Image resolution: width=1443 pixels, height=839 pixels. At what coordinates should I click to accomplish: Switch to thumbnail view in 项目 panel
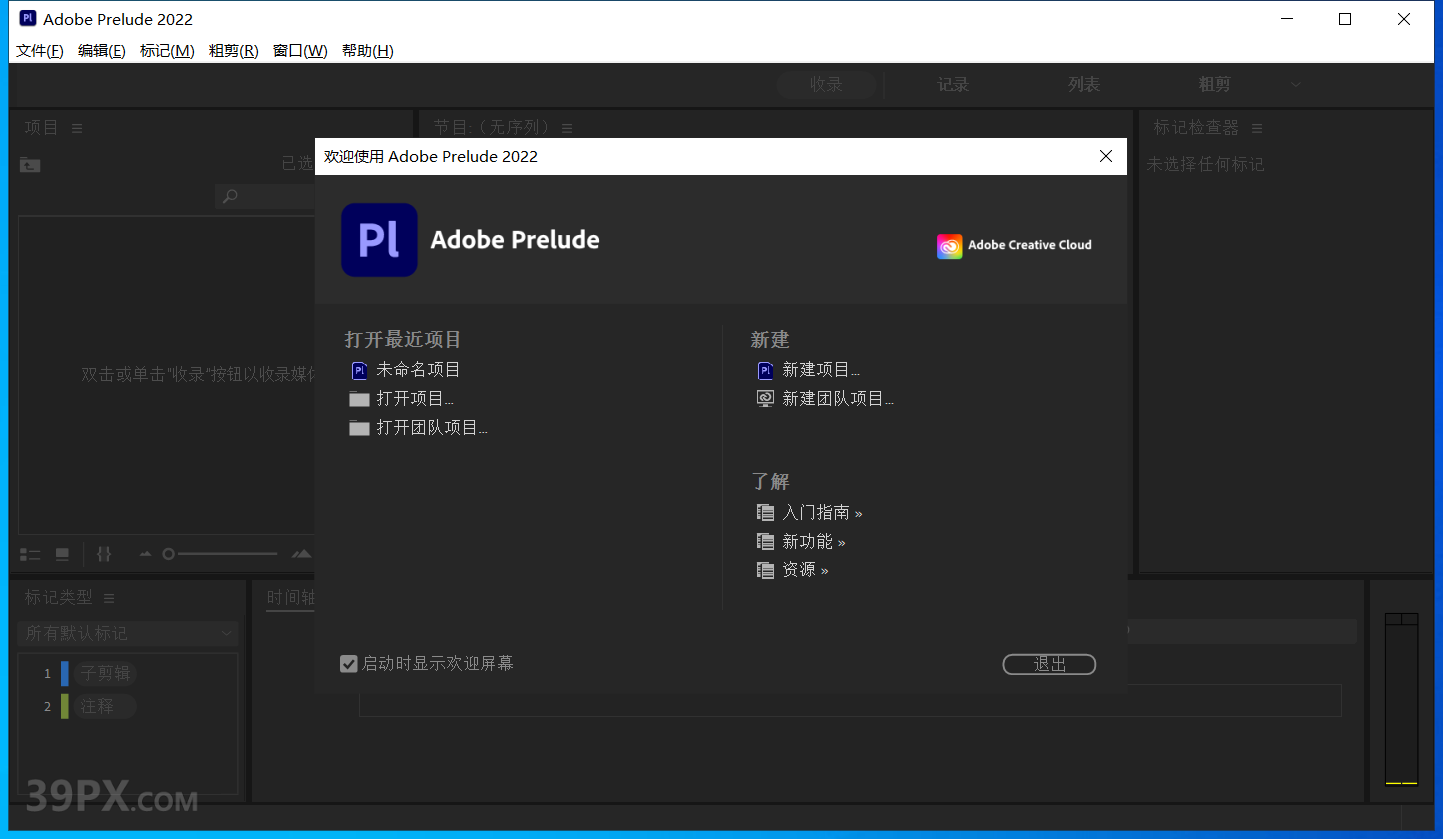[62, 554]
